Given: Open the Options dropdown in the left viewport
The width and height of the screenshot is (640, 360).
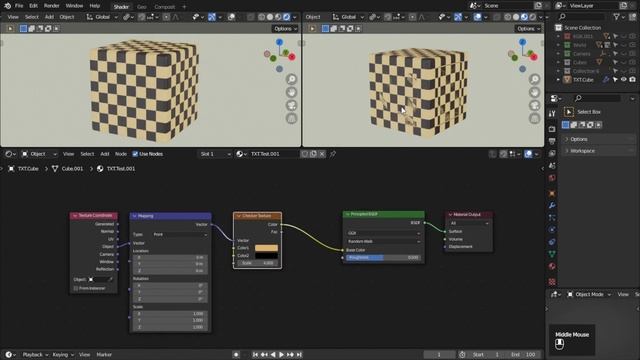Looking at the screenshot, I should click(285, 29).
